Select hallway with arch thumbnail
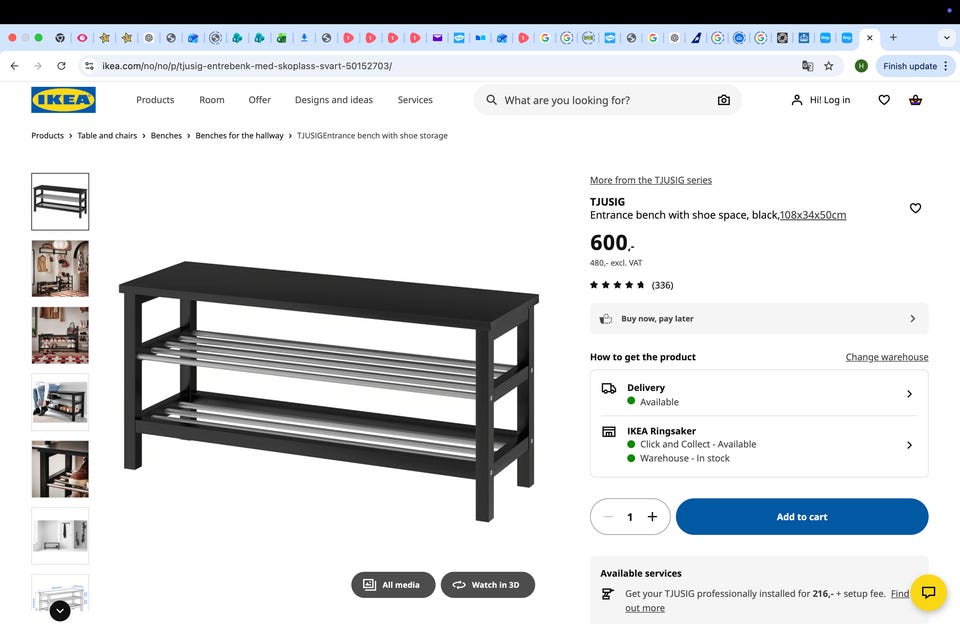The image size is (960, 624). coord(60,268)
